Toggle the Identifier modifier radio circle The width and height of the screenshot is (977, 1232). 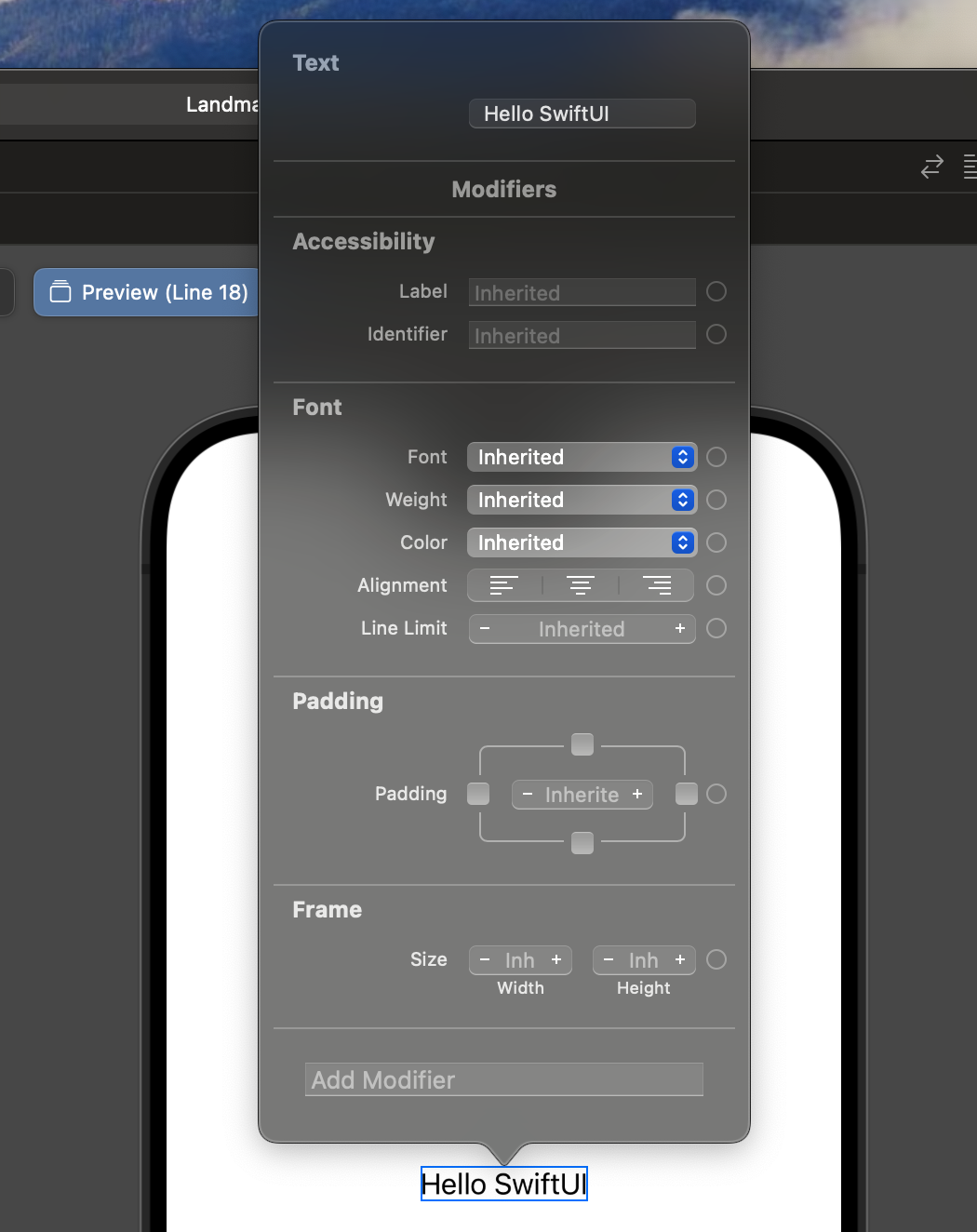coord(716,334)
